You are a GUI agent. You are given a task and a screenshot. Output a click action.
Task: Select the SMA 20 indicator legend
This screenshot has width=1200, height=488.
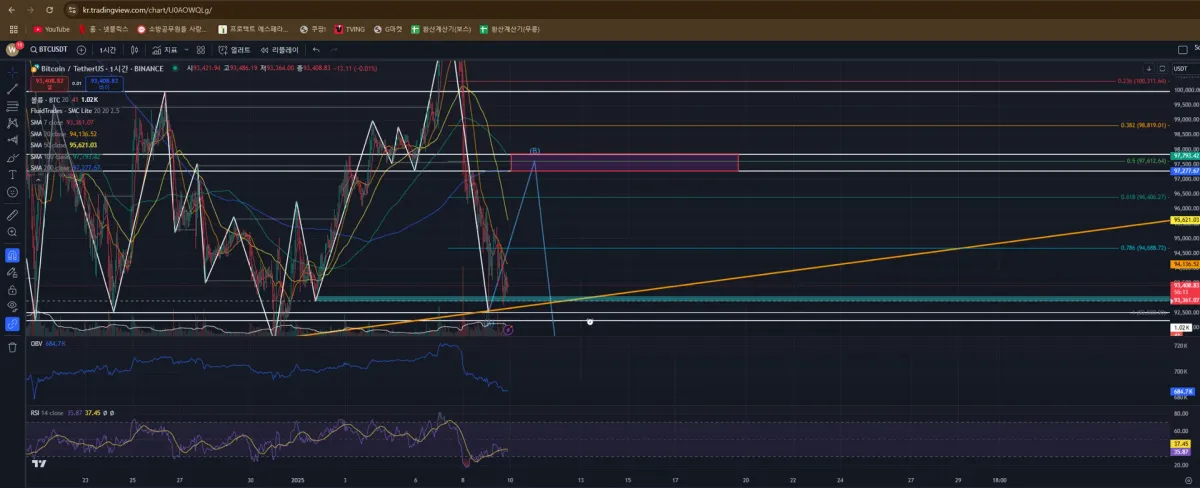click(x=64, y=133)
